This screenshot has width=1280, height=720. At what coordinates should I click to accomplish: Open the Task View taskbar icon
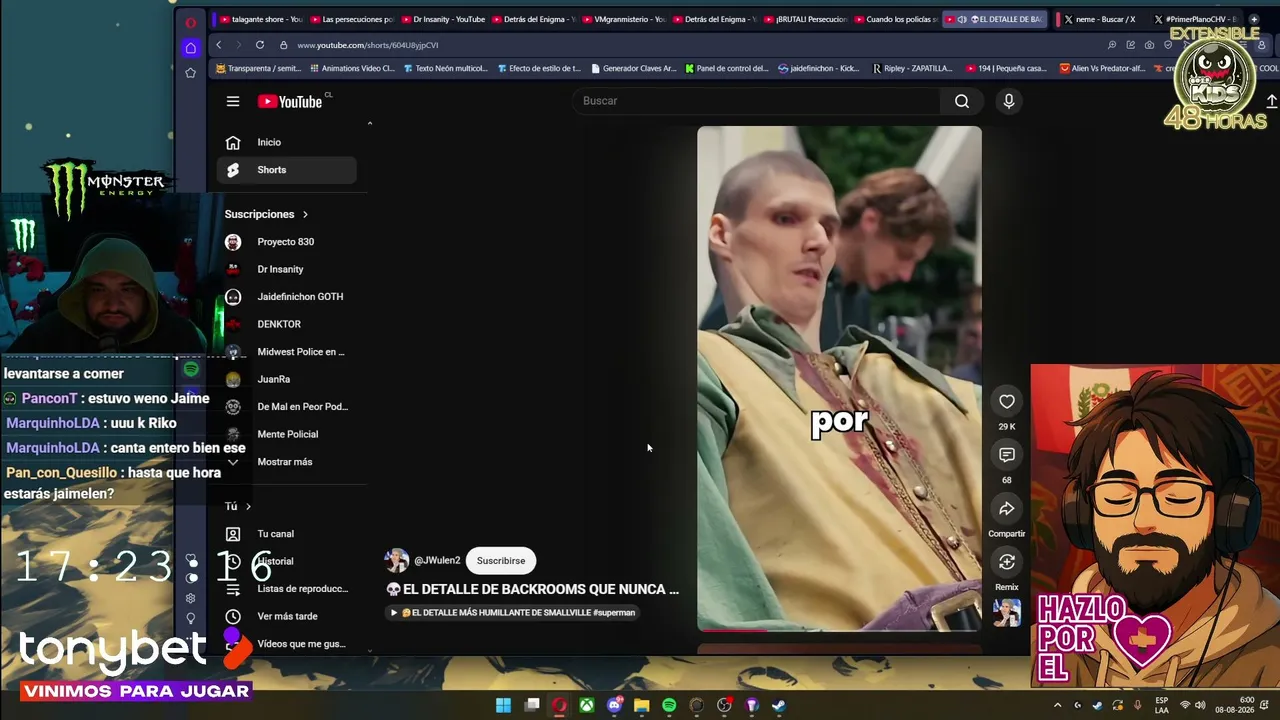(532, 705)
